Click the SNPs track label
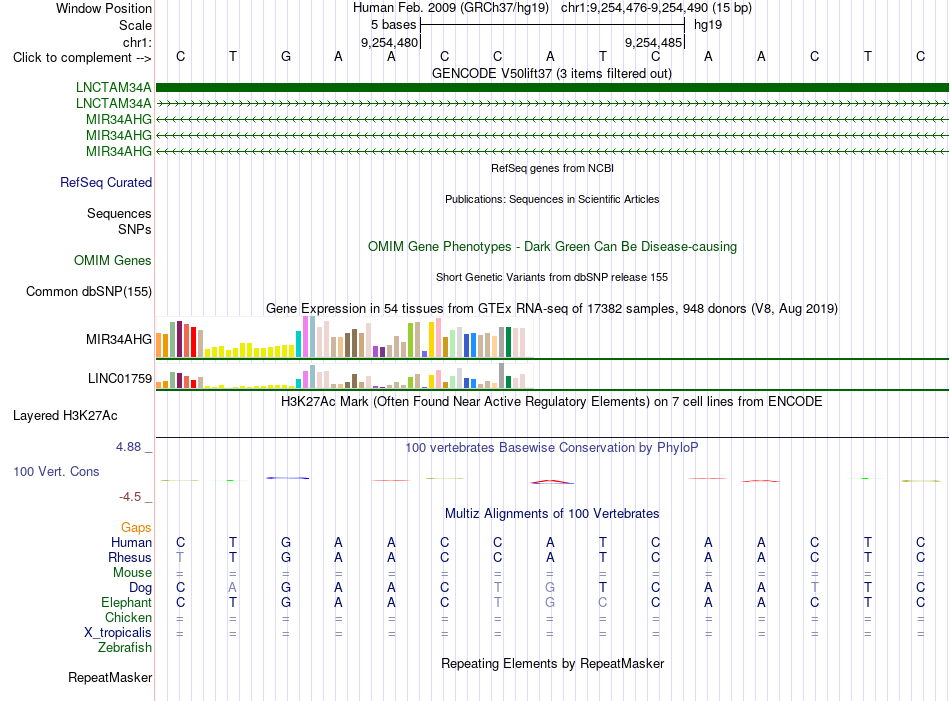This screenshot has width=950, height=701. coord(135,230)
